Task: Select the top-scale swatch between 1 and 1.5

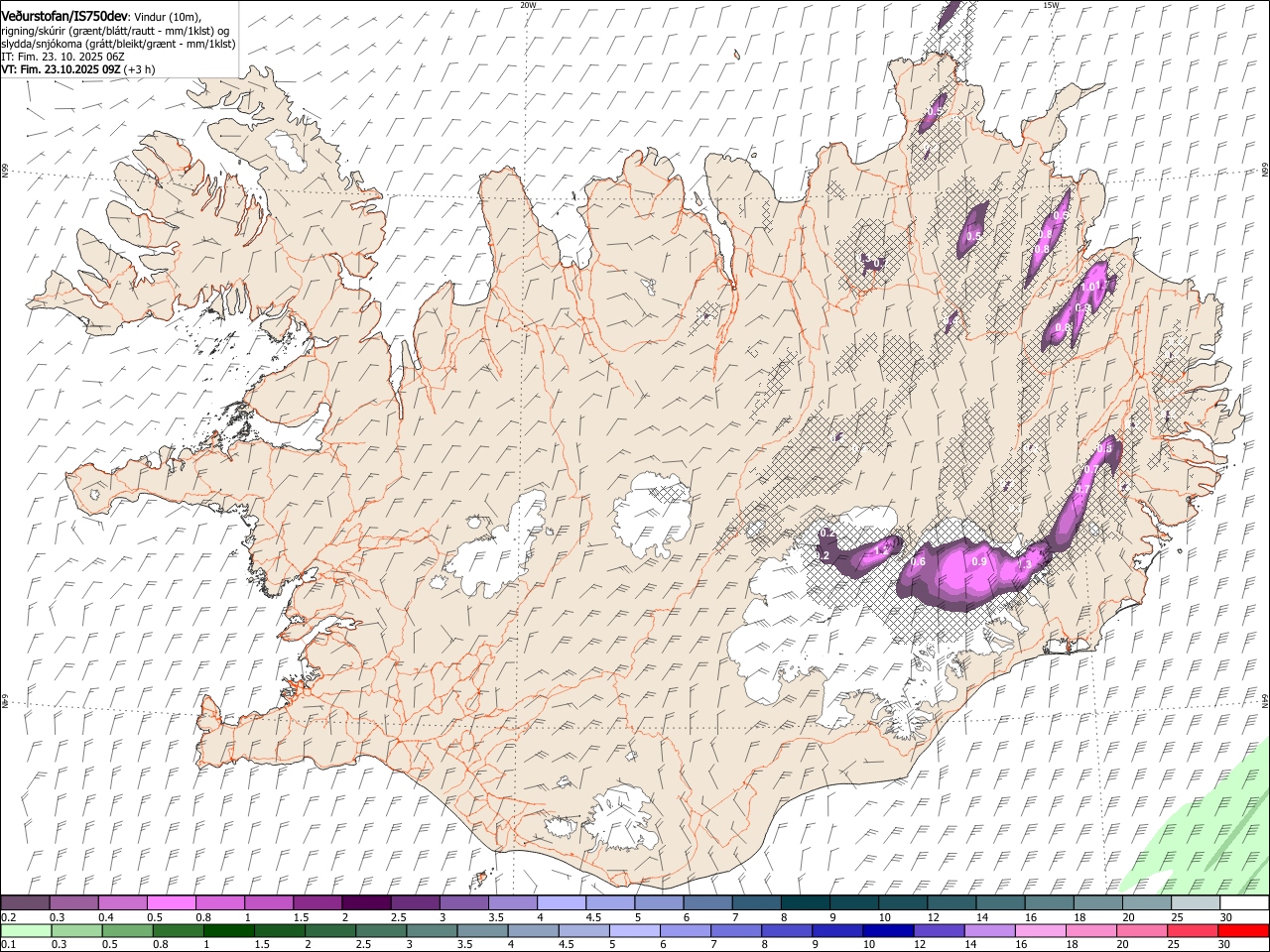Action: (269, 903)
